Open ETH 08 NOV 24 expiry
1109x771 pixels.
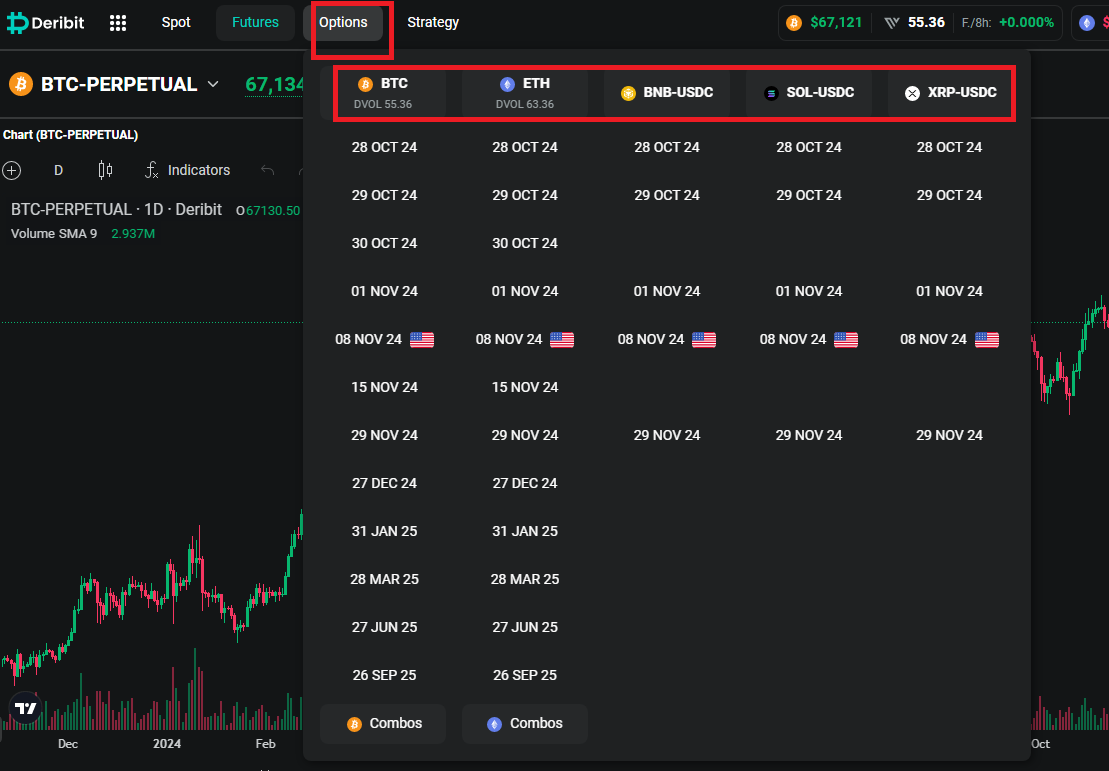pyautogui.click(x=525, y=340)
